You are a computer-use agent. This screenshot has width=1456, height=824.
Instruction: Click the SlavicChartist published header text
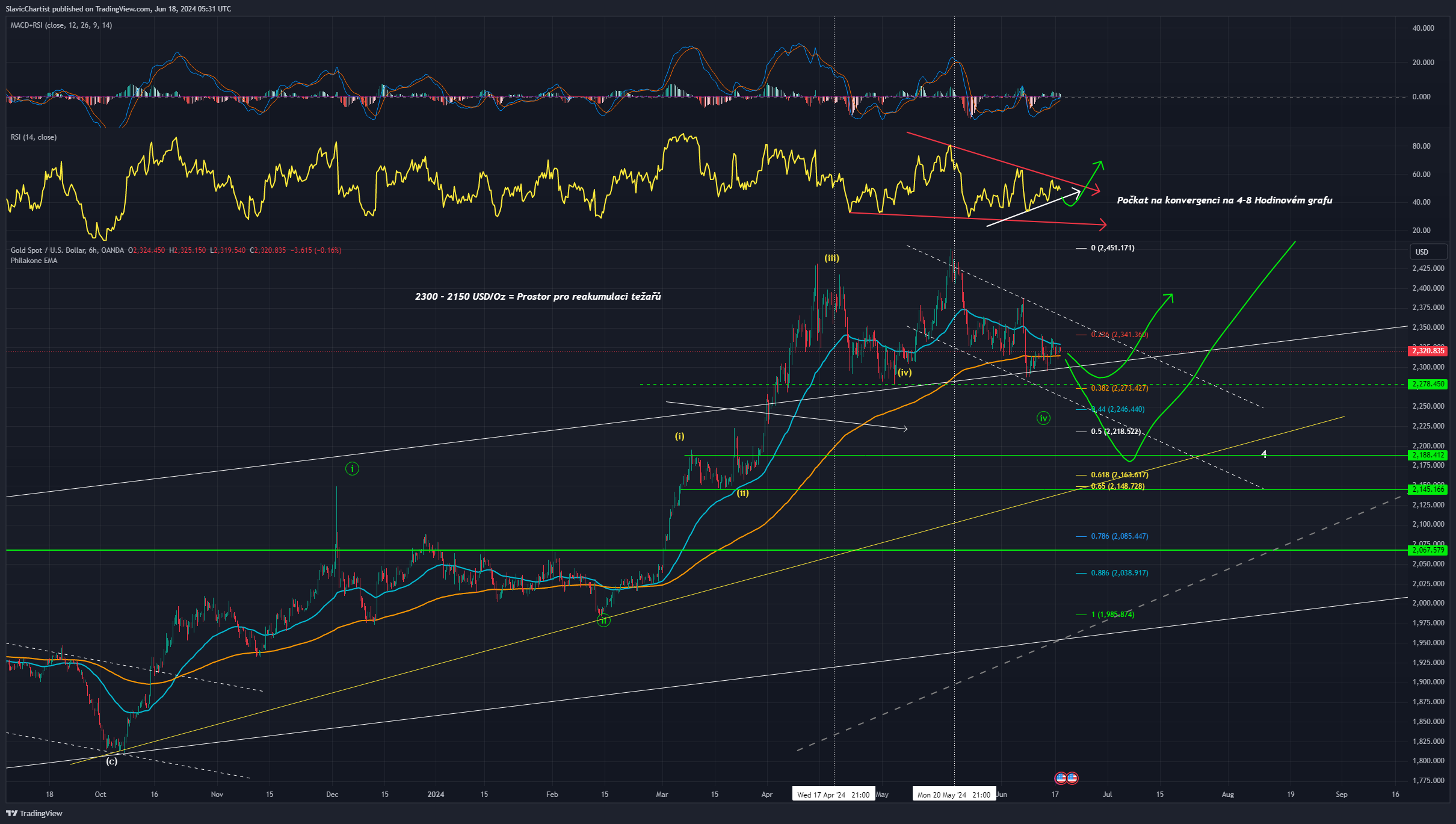click(118, 8)
